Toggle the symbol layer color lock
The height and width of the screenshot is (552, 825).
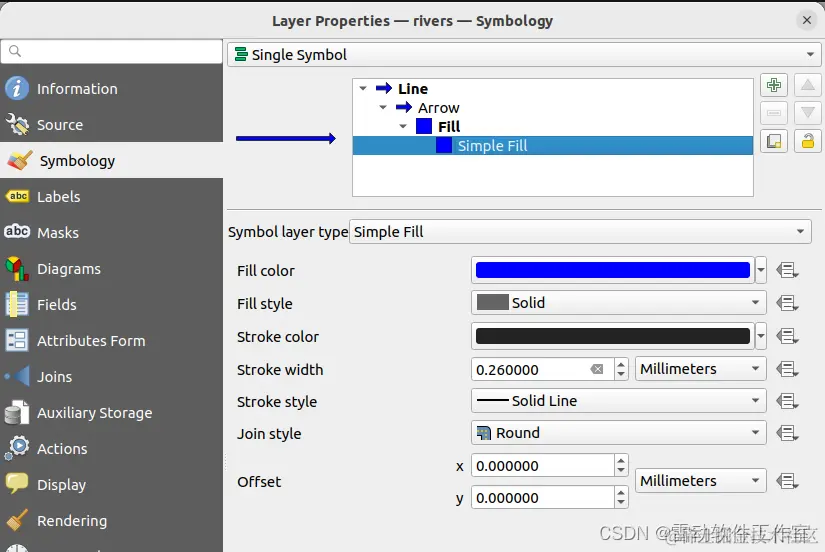click(x=808, y=141)
